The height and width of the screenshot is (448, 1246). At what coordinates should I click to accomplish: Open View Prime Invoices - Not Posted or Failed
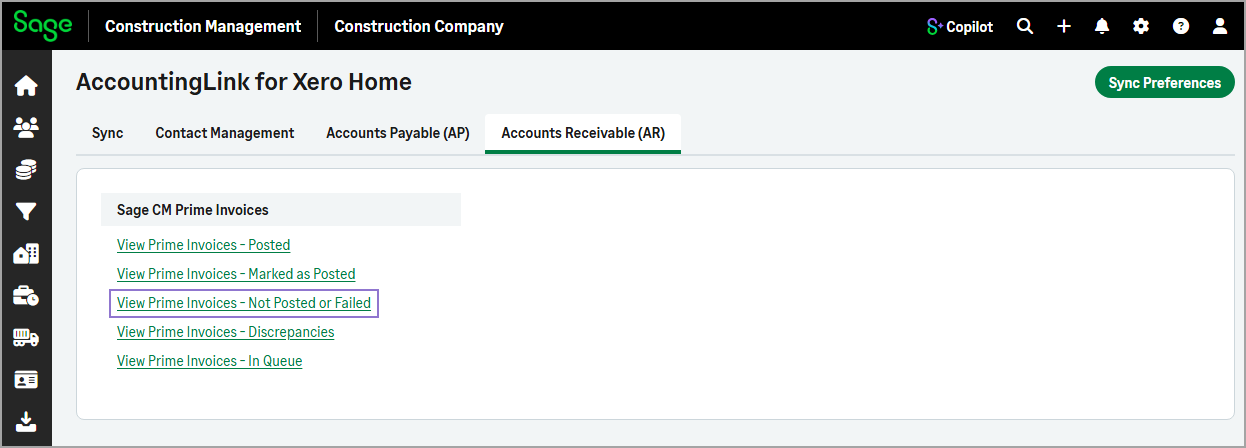coord(243,303)
